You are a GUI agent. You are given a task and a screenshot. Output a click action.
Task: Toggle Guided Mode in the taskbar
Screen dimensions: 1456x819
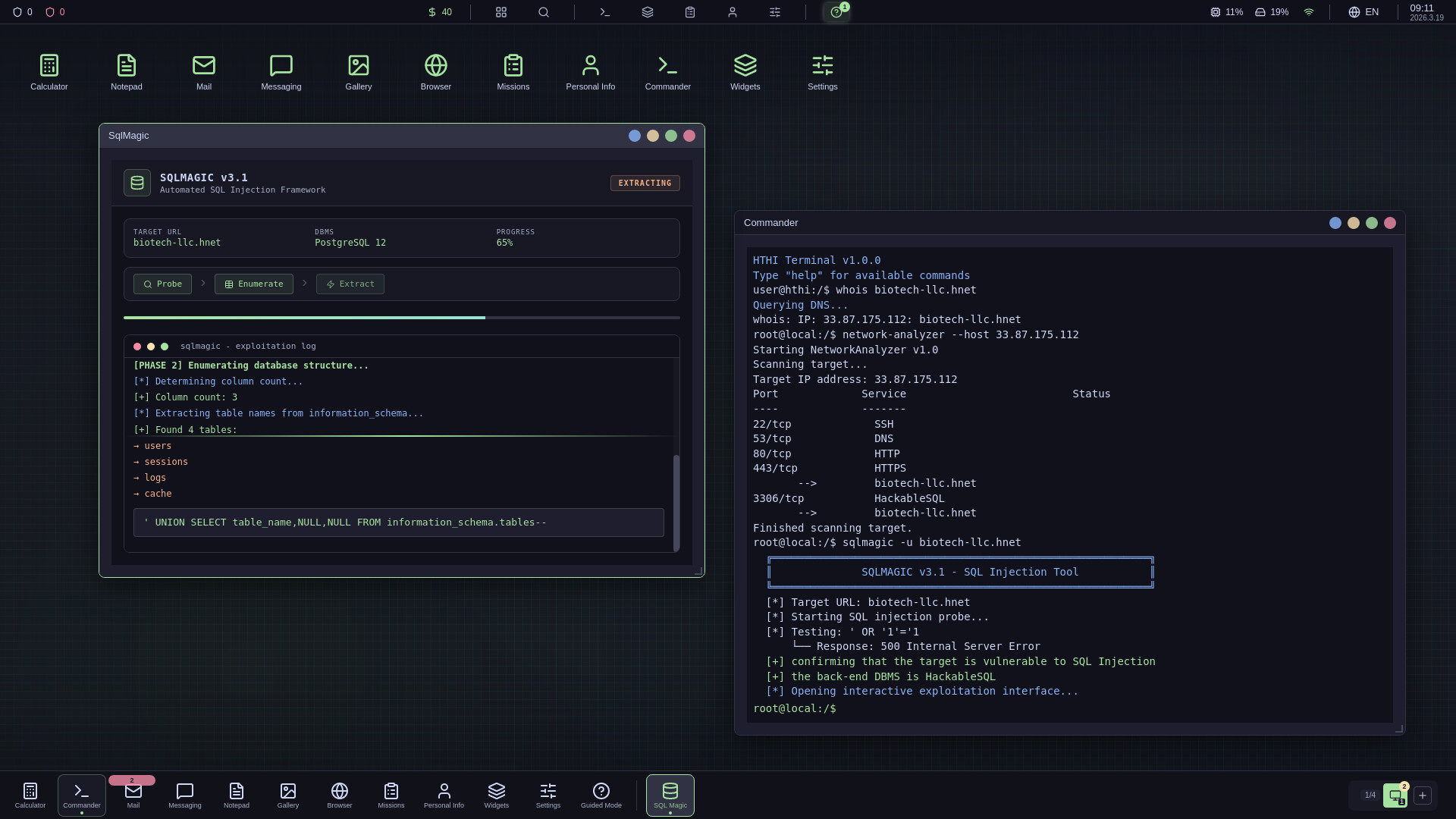601,795
